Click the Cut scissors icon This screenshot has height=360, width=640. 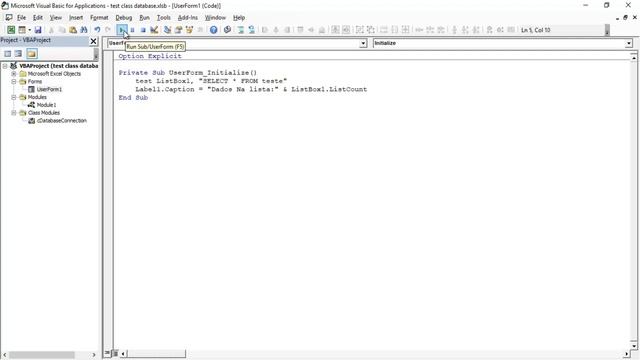(x=51, y=30)
